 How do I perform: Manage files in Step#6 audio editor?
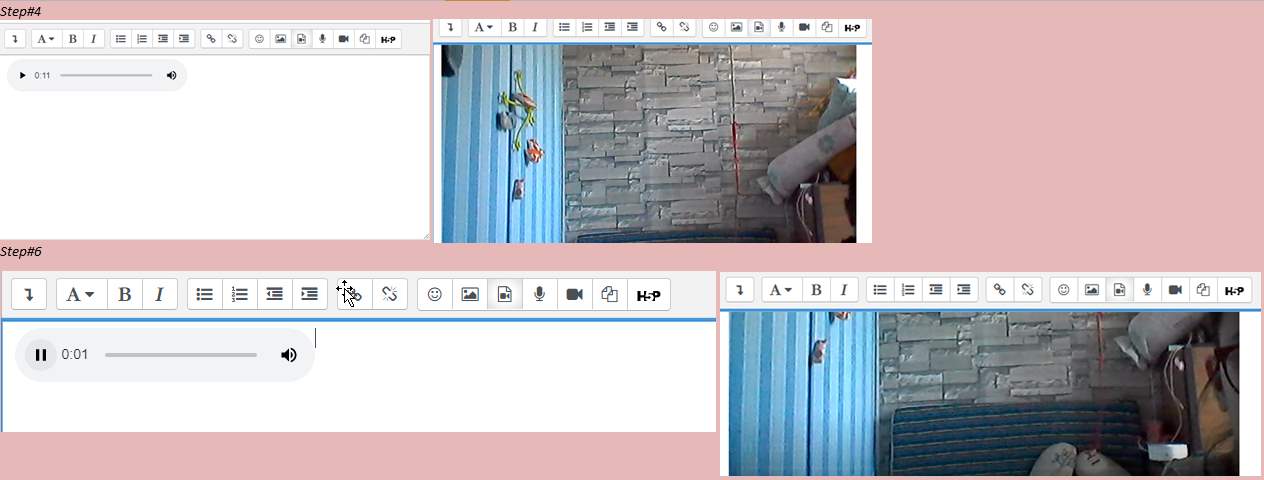610,294
